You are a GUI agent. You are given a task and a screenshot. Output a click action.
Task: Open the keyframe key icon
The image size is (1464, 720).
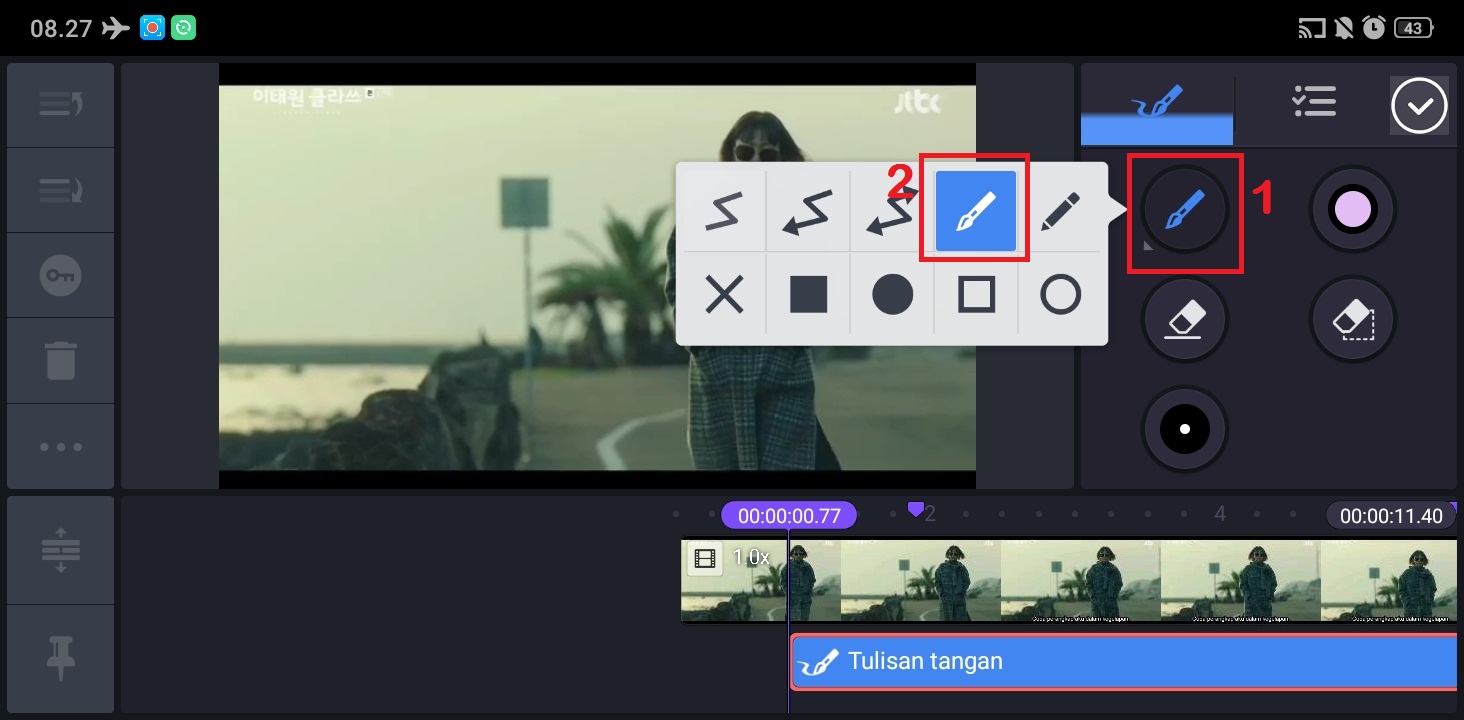point(61,276)
